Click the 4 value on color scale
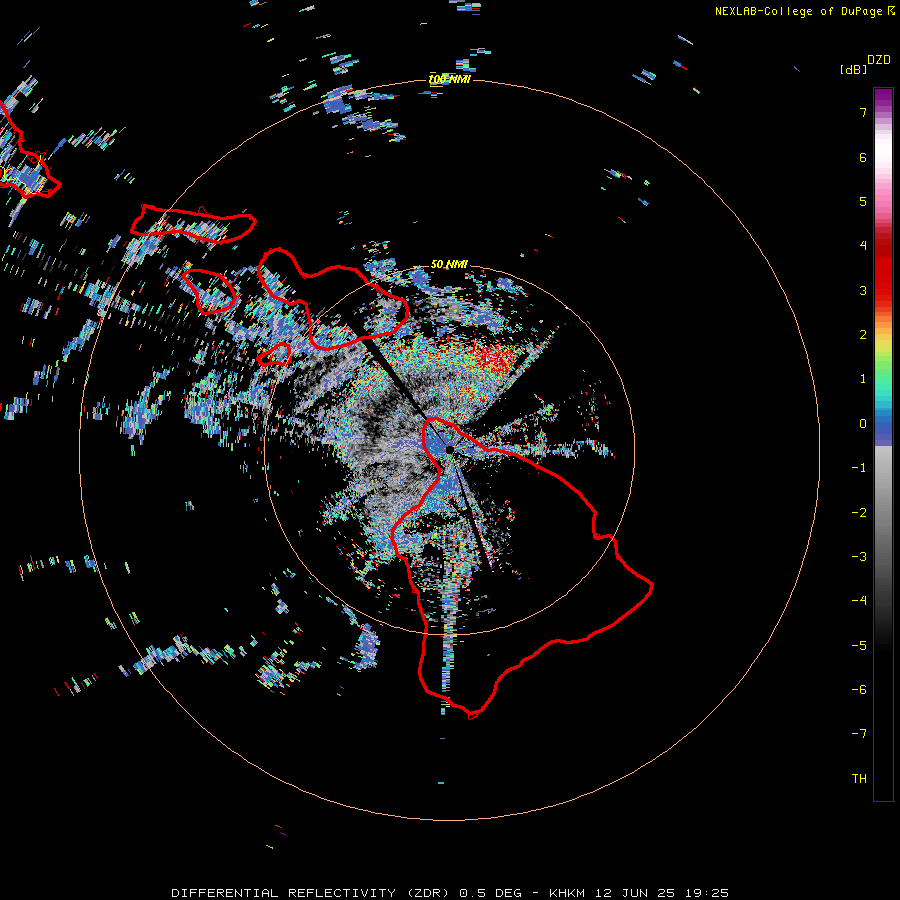 863,246
